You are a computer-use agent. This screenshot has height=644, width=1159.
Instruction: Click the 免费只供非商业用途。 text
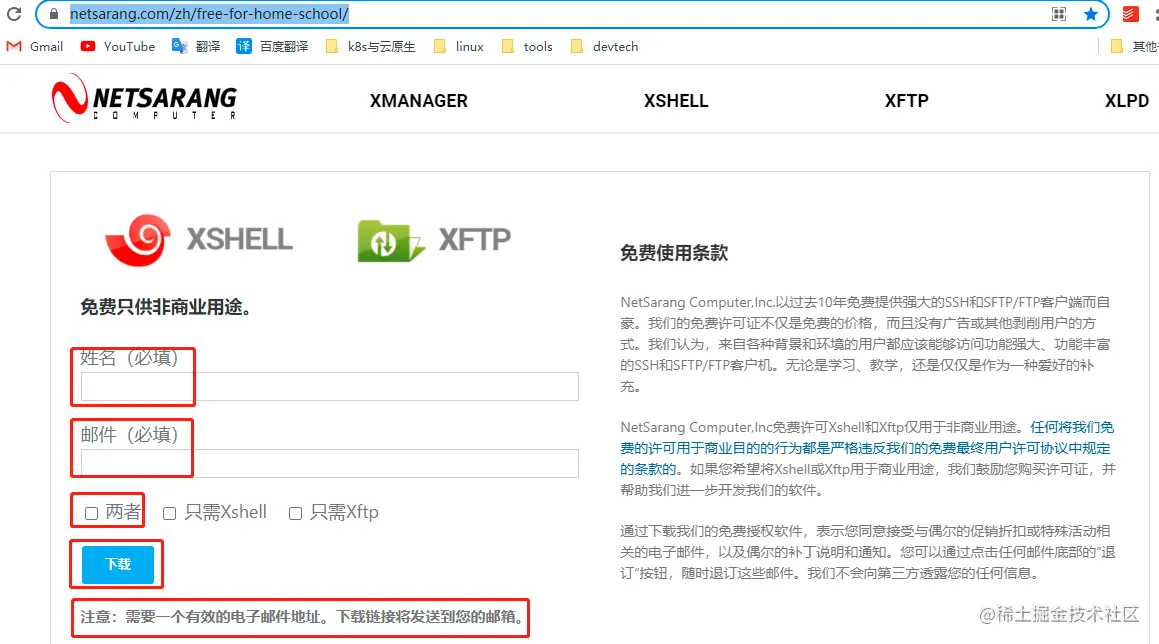point(165,307)
